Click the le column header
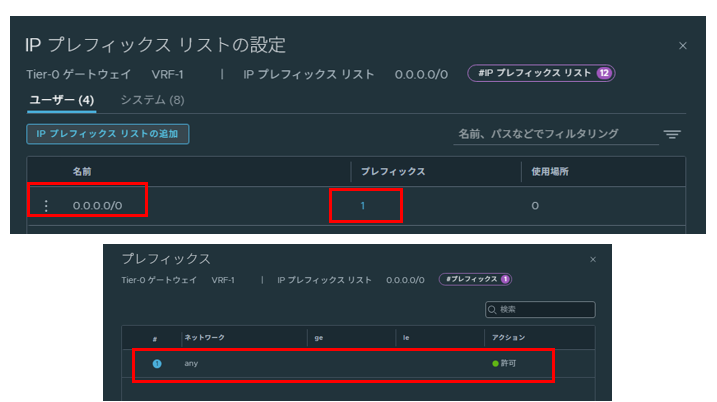Viewport: 717px width, 402px height. (x=406, y=338)
